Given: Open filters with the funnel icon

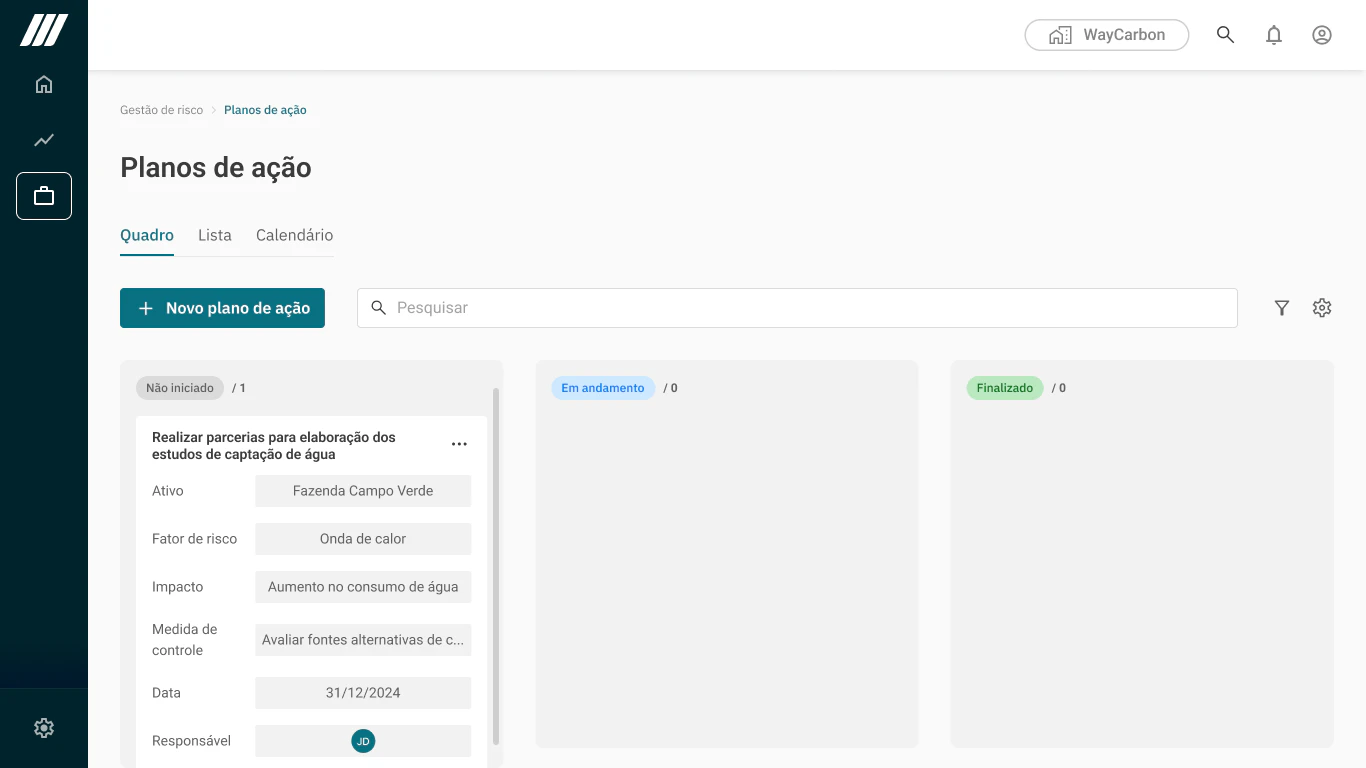Looking at the screenshot, I should [1282, 308].
